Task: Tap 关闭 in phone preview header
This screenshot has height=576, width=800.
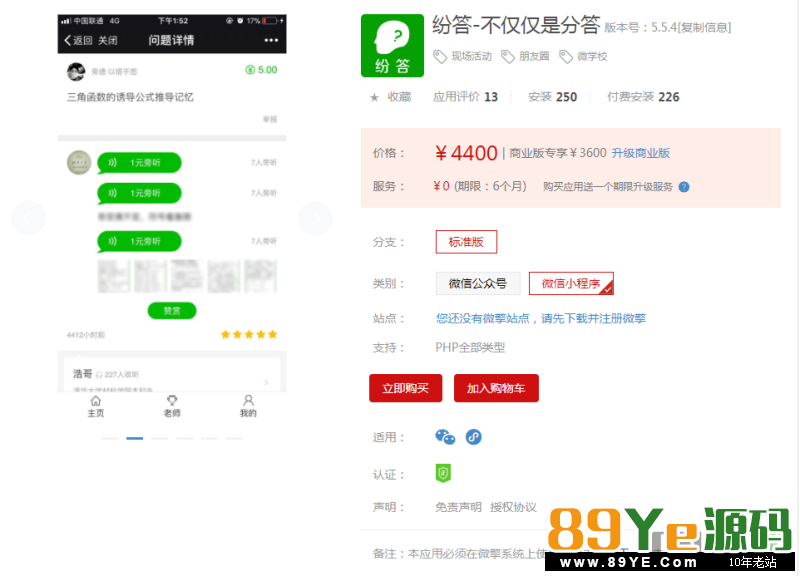Action: [108, 40]
